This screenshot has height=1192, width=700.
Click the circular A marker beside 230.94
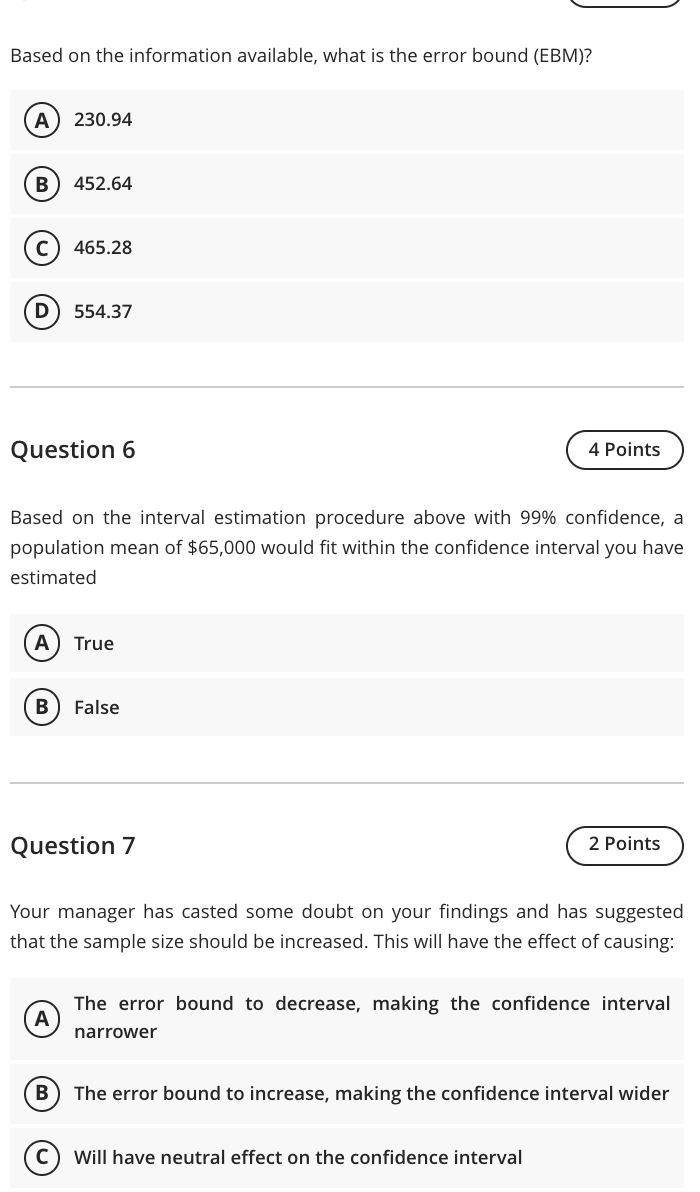coord(41,119)
